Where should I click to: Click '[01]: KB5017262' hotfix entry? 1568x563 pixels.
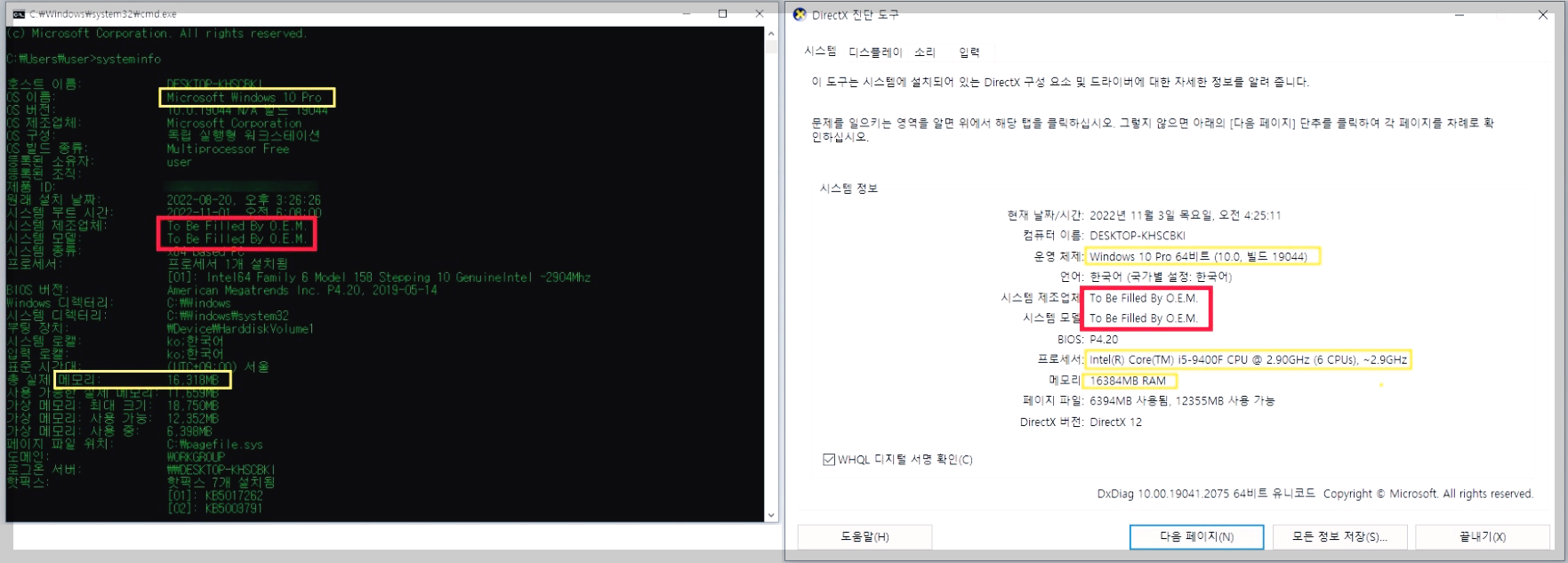[x=215, y=495]
